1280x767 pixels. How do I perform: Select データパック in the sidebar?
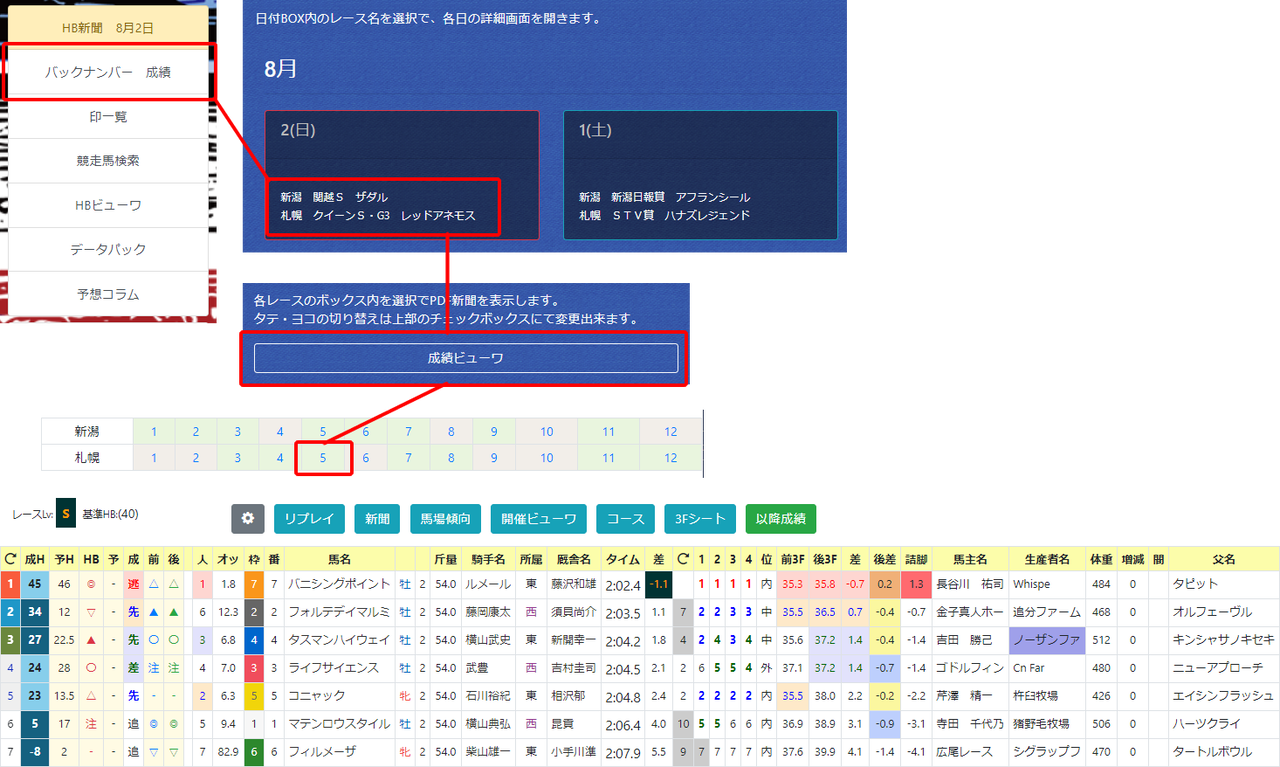(x=108, y=251)
